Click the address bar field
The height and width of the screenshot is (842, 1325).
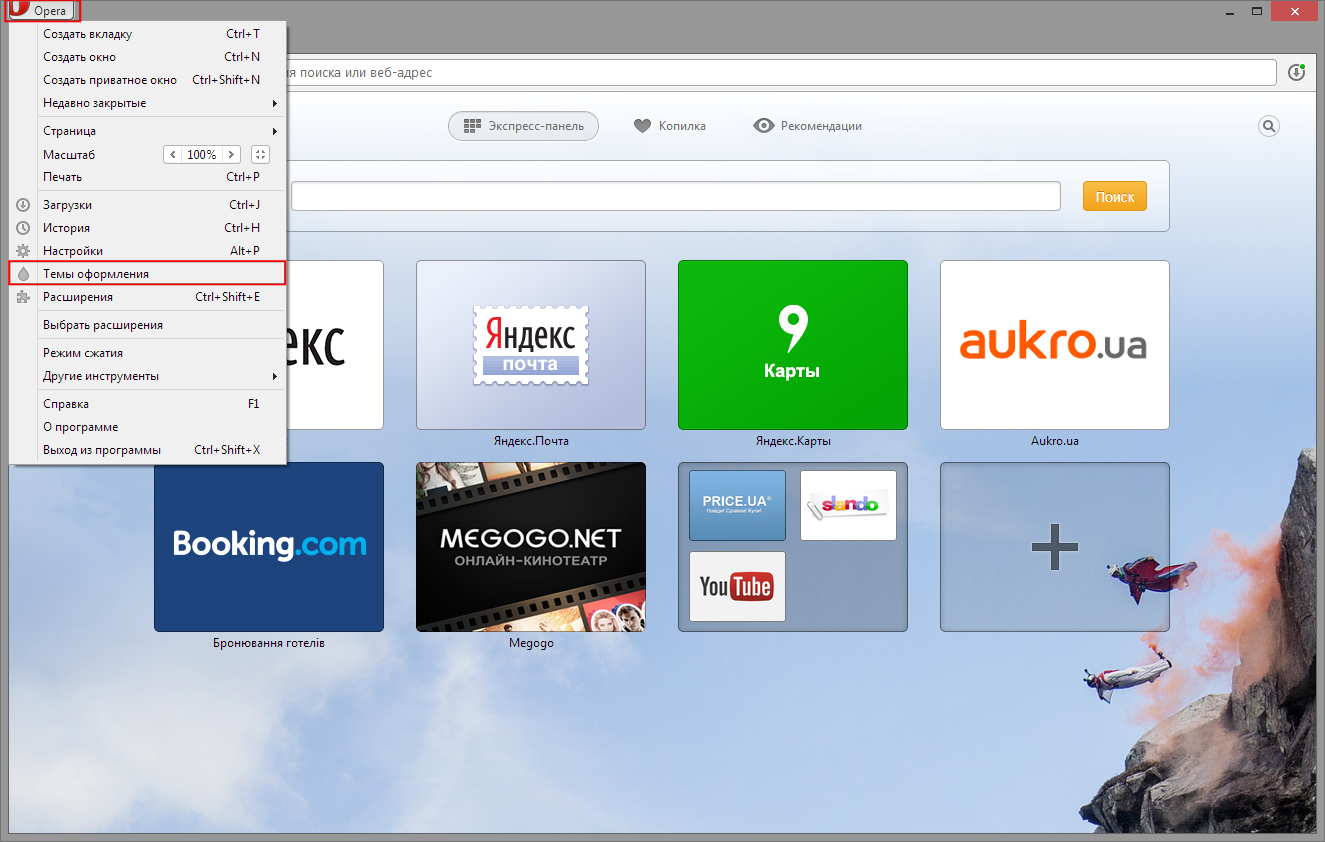point(780,73)
